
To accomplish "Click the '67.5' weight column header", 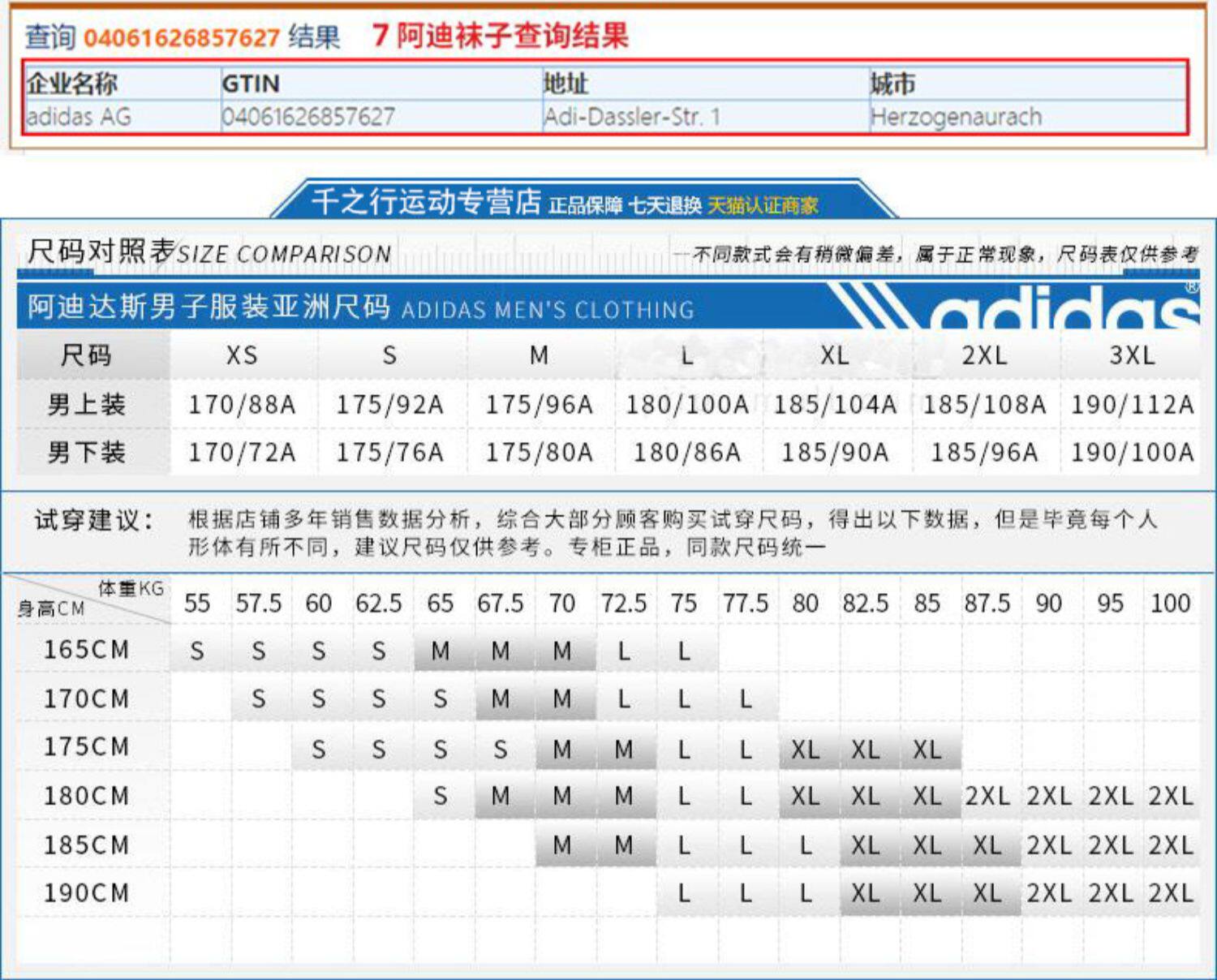I will tap(501, 604).
